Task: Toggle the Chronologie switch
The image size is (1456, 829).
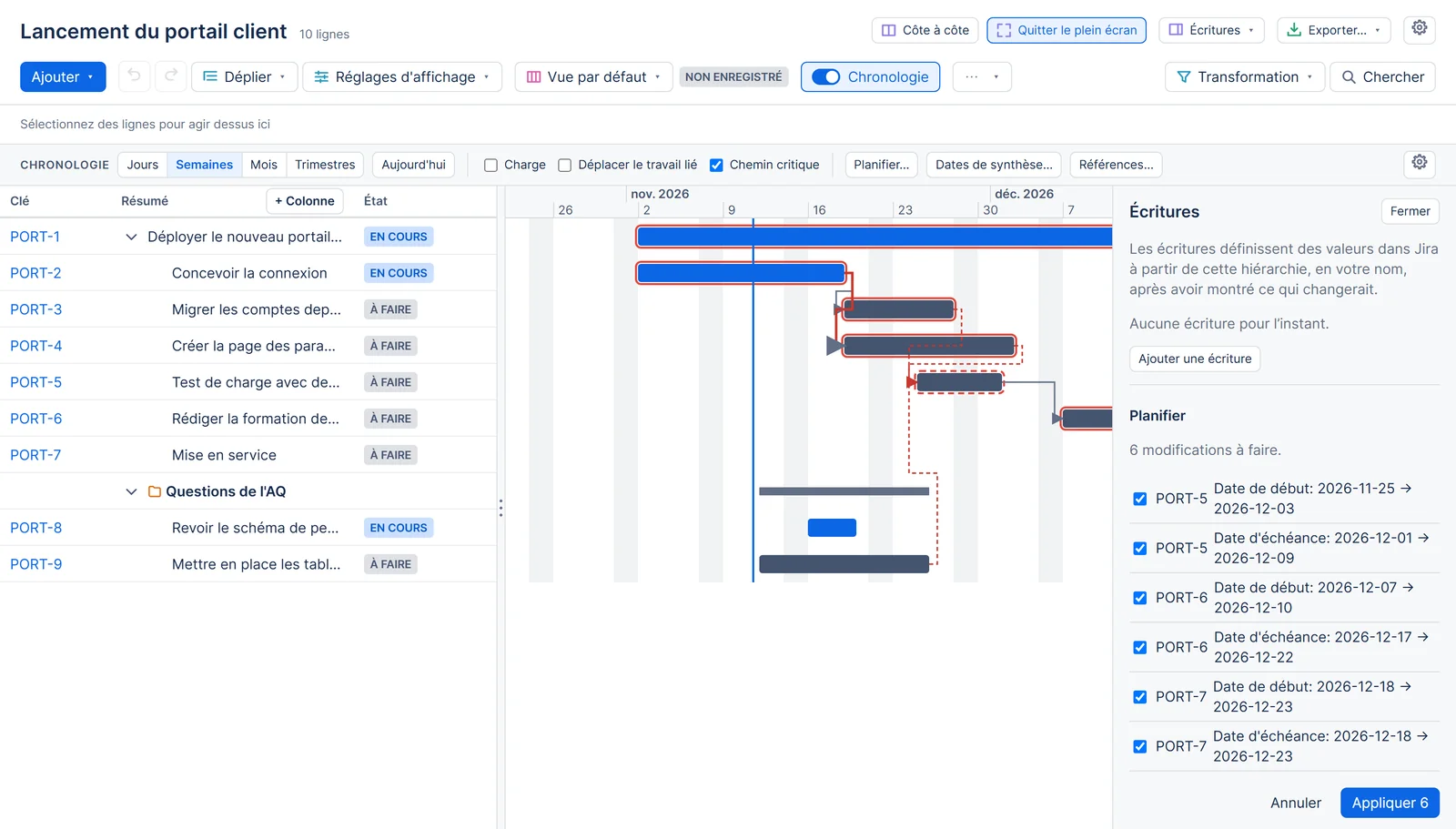Action: coord(826,76)
